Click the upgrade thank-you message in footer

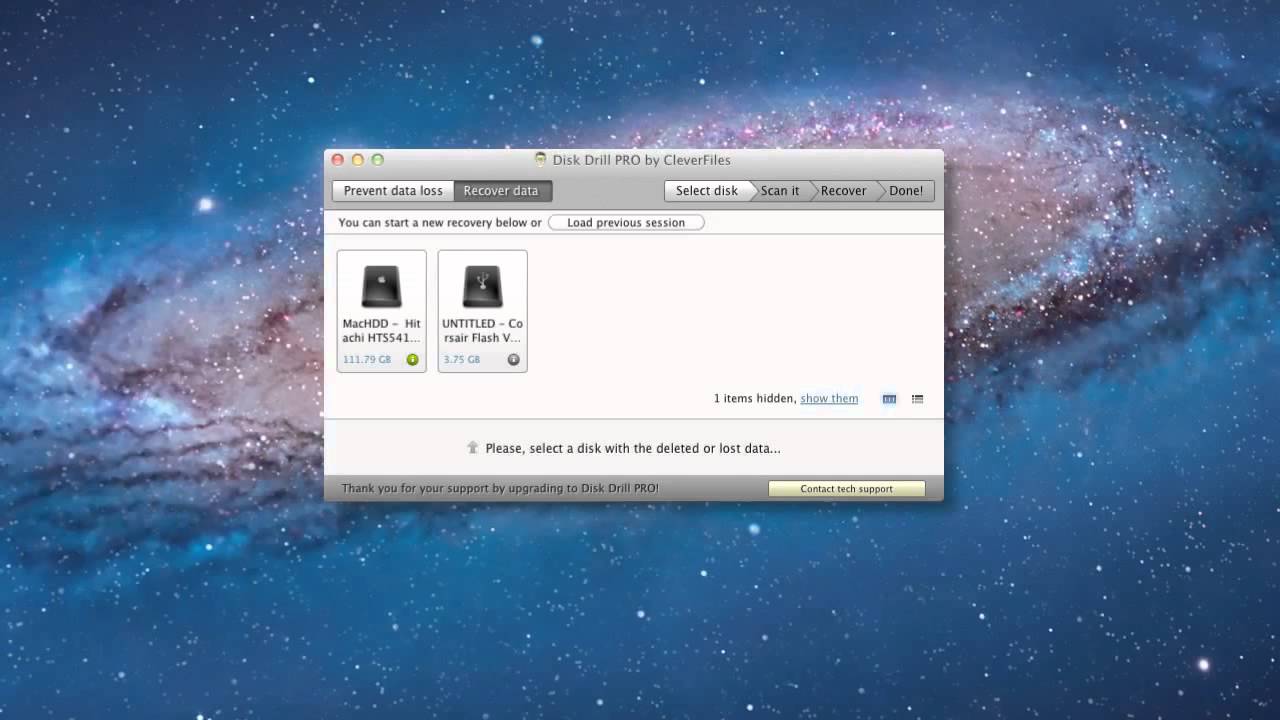[x=500, y=489]
